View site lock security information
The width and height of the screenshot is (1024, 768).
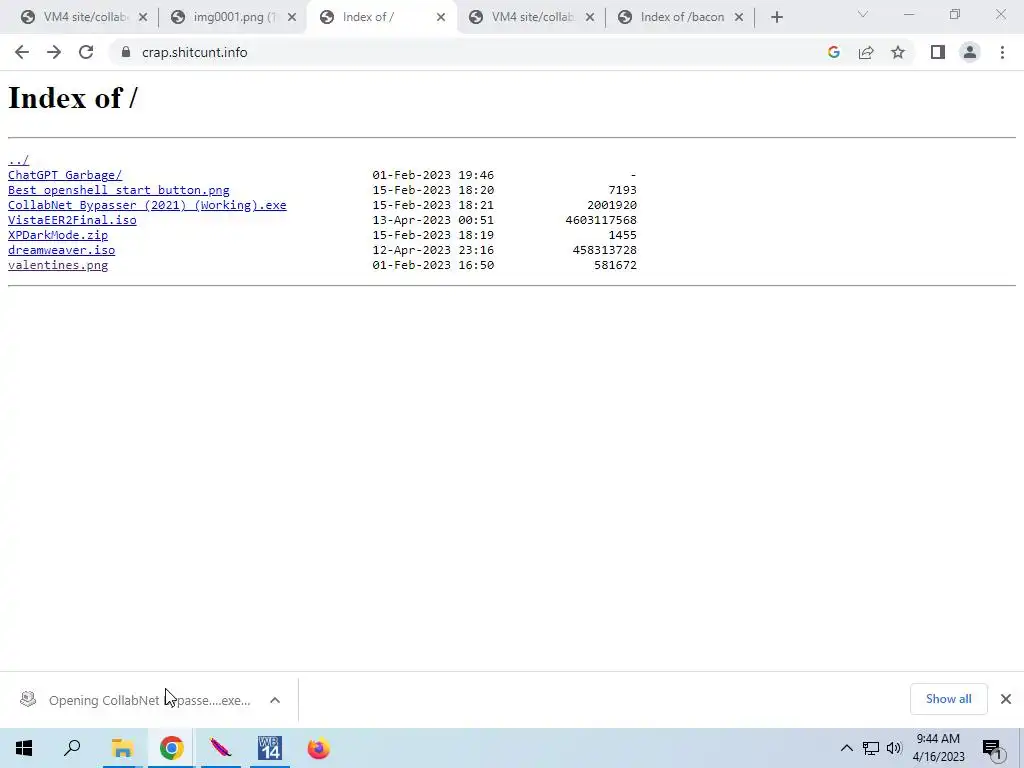[126, 52]
